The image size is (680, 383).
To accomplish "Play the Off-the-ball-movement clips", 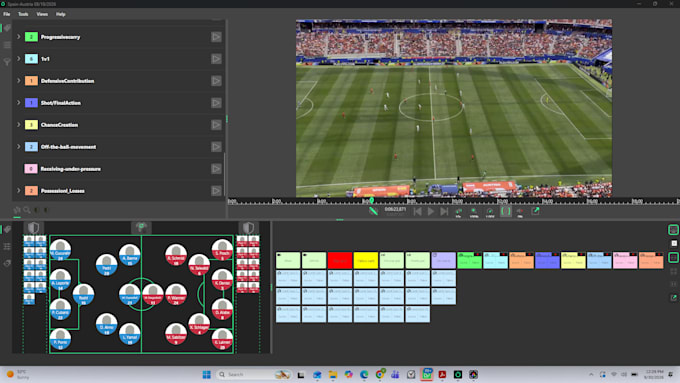I will tap(216, 147).
